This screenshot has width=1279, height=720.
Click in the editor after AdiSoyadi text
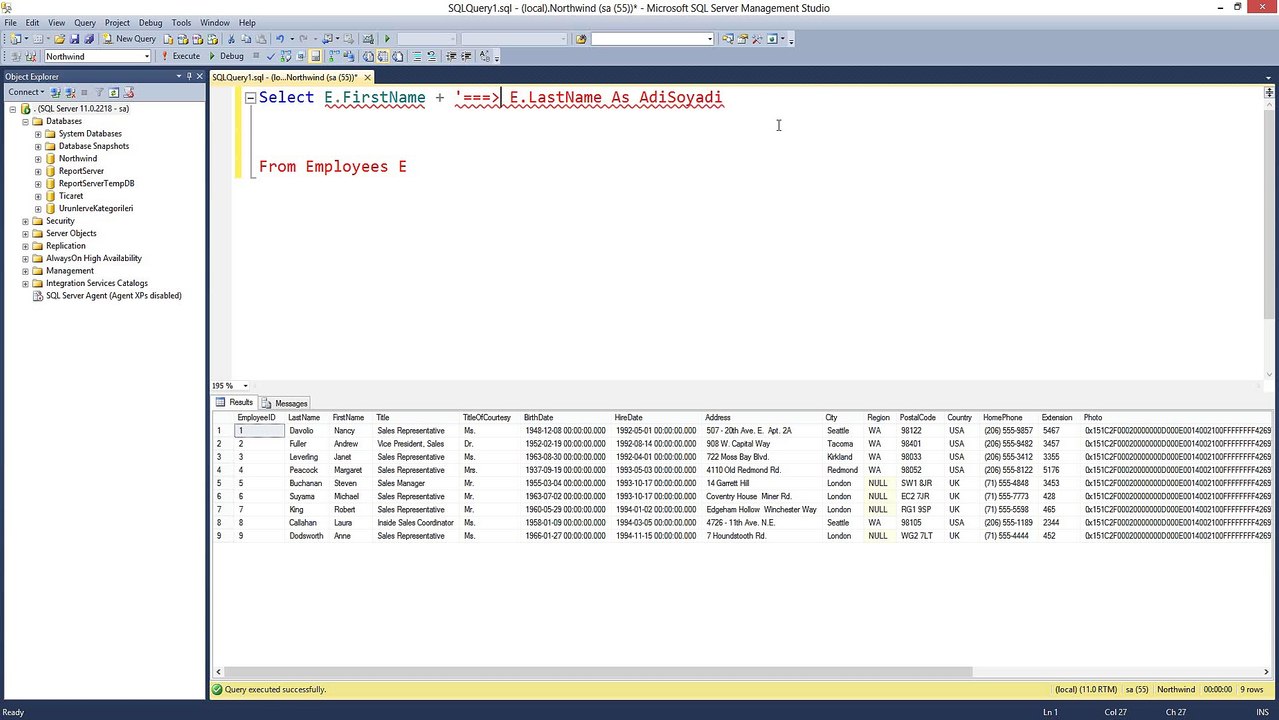(724, 97)
